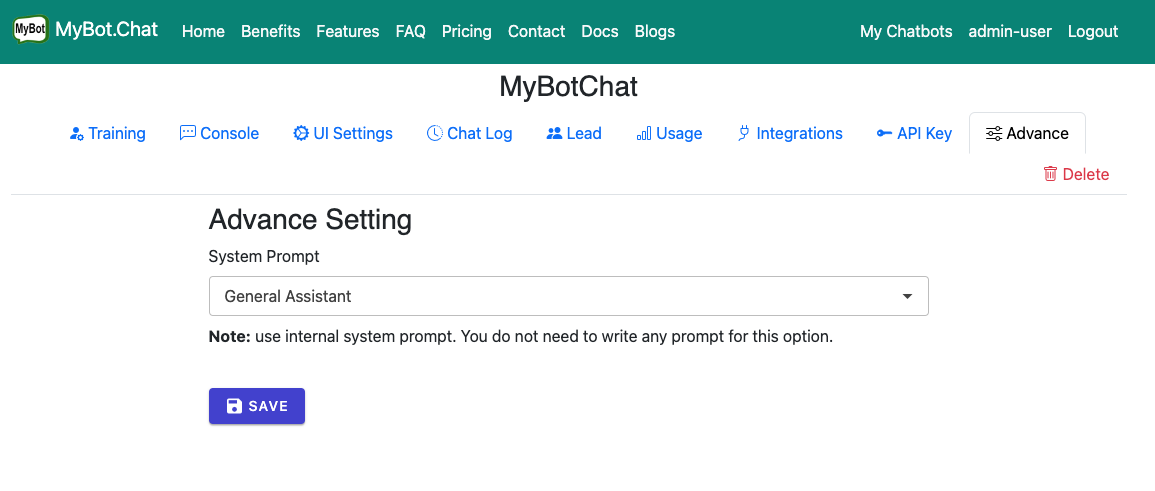Click the Usage bar chart icon
This screenshot has width=1155, height=491.
(644, 134)
